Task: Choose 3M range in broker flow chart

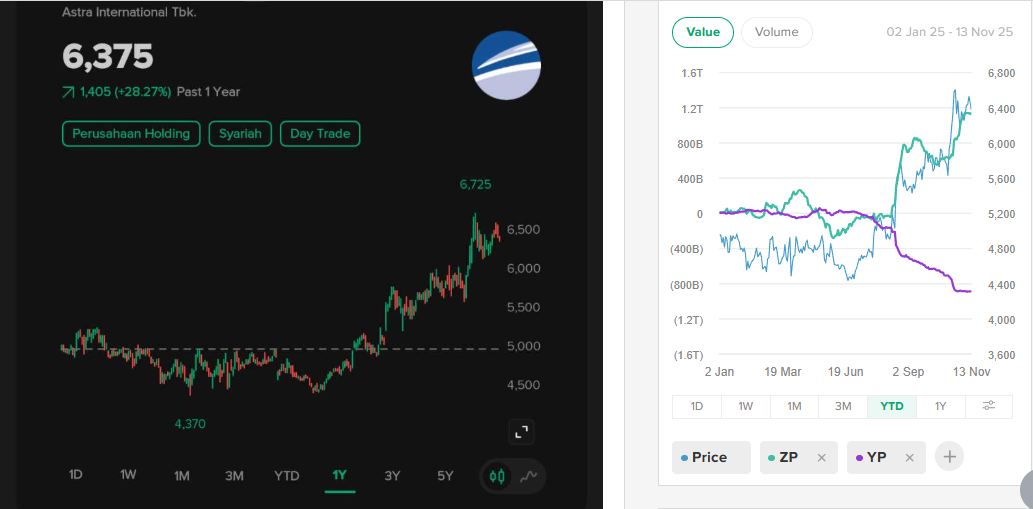Action: click(843, 406)
